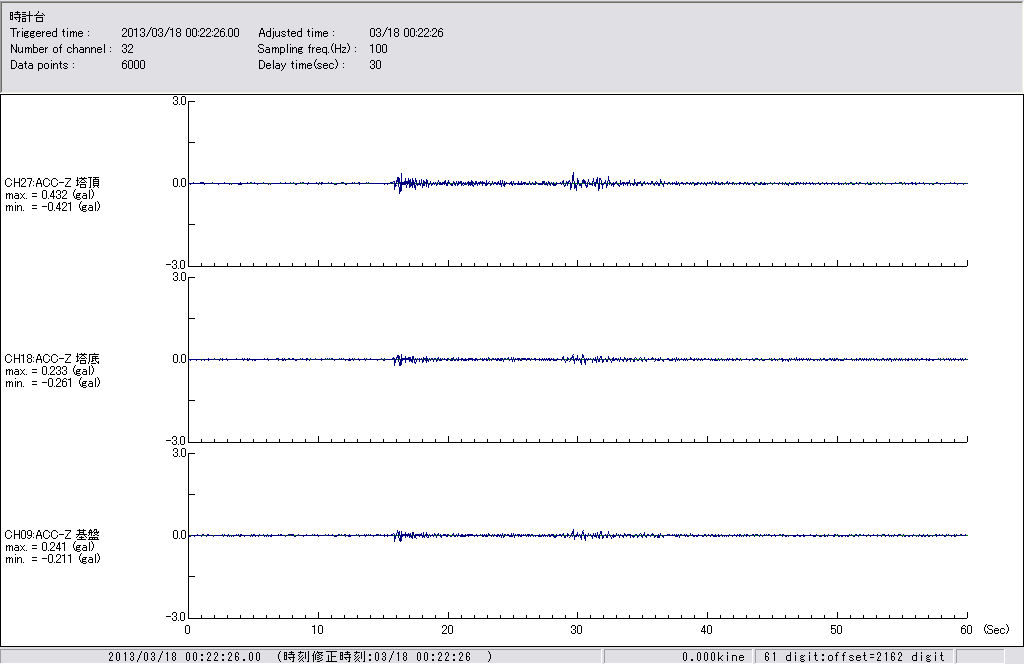Click the Number of channel value 32
1024x664 pixels.
[x=127, y=49]
